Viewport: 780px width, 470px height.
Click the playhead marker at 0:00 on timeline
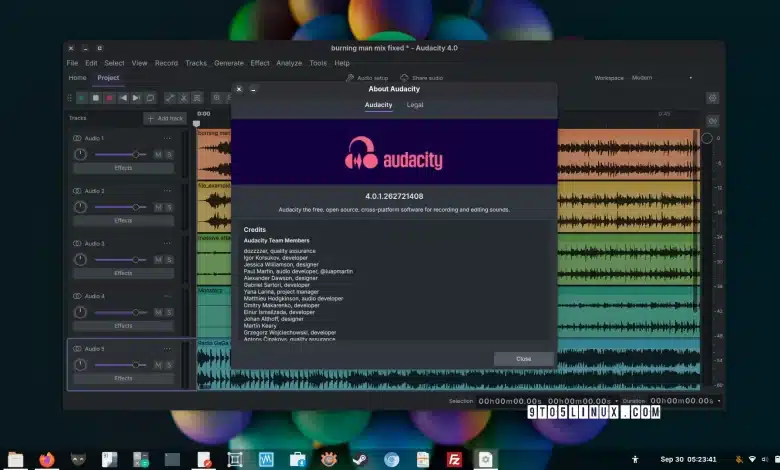pyautogui.click(x=196, y=123)
